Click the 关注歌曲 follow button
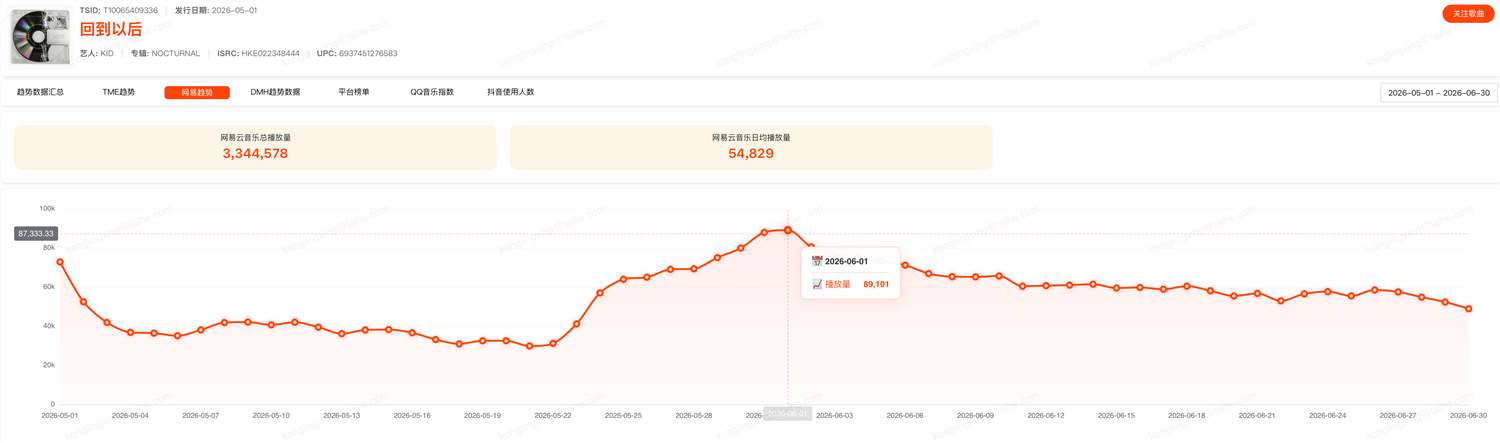 (1468, 14)
